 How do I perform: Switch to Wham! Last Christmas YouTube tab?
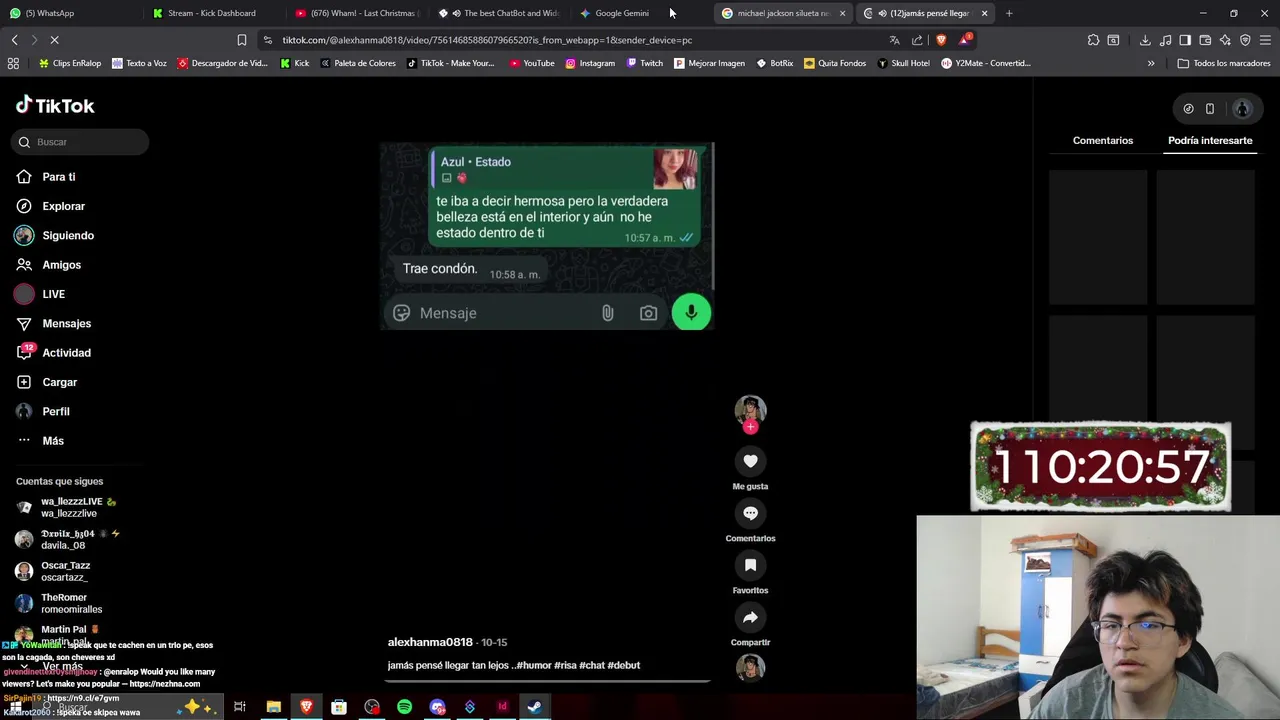click(358, 13)
